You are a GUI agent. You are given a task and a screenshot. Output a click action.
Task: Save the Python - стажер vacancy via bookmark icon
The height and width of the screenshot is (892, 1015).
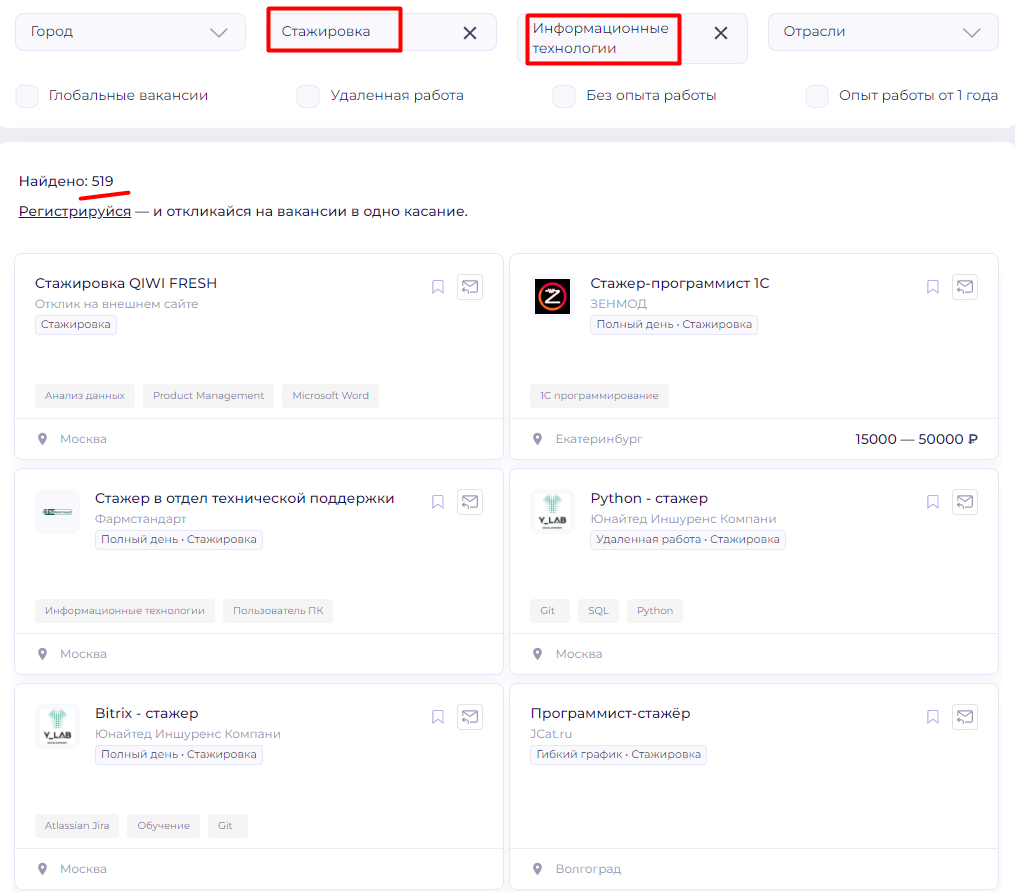[932, 501]
